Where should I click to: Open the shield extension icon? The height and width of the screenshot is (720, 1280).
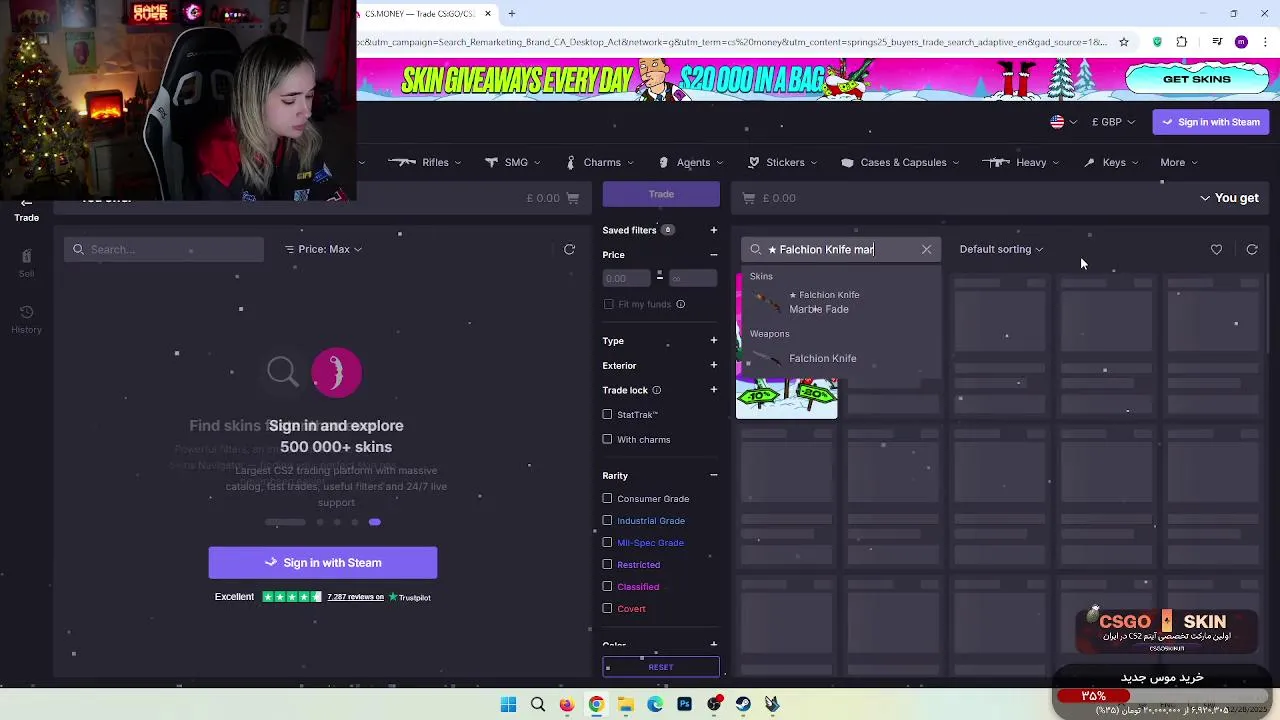1157,42
